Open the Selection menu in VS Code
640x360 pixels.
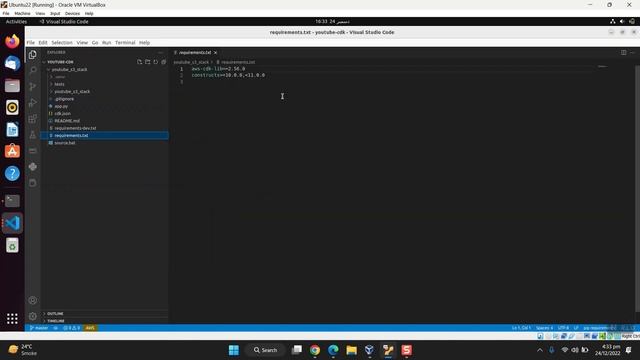[62, 42]
